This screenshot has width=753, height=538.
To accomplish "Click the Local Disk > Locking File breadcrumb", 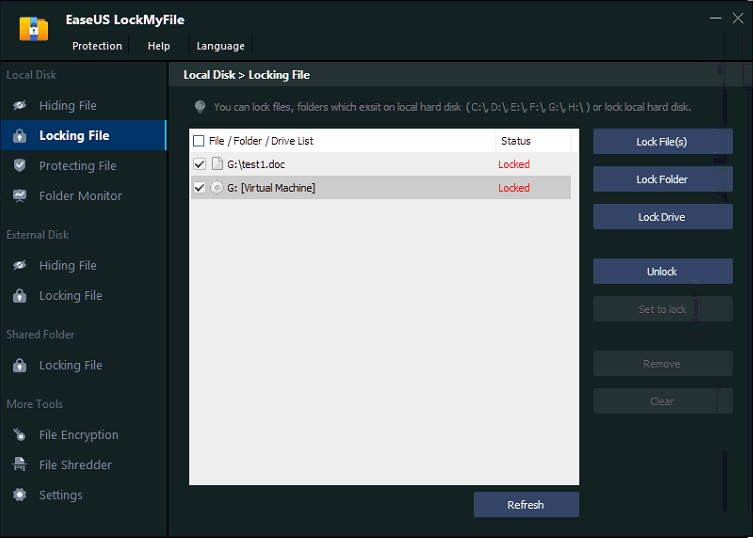I will 246,75.
